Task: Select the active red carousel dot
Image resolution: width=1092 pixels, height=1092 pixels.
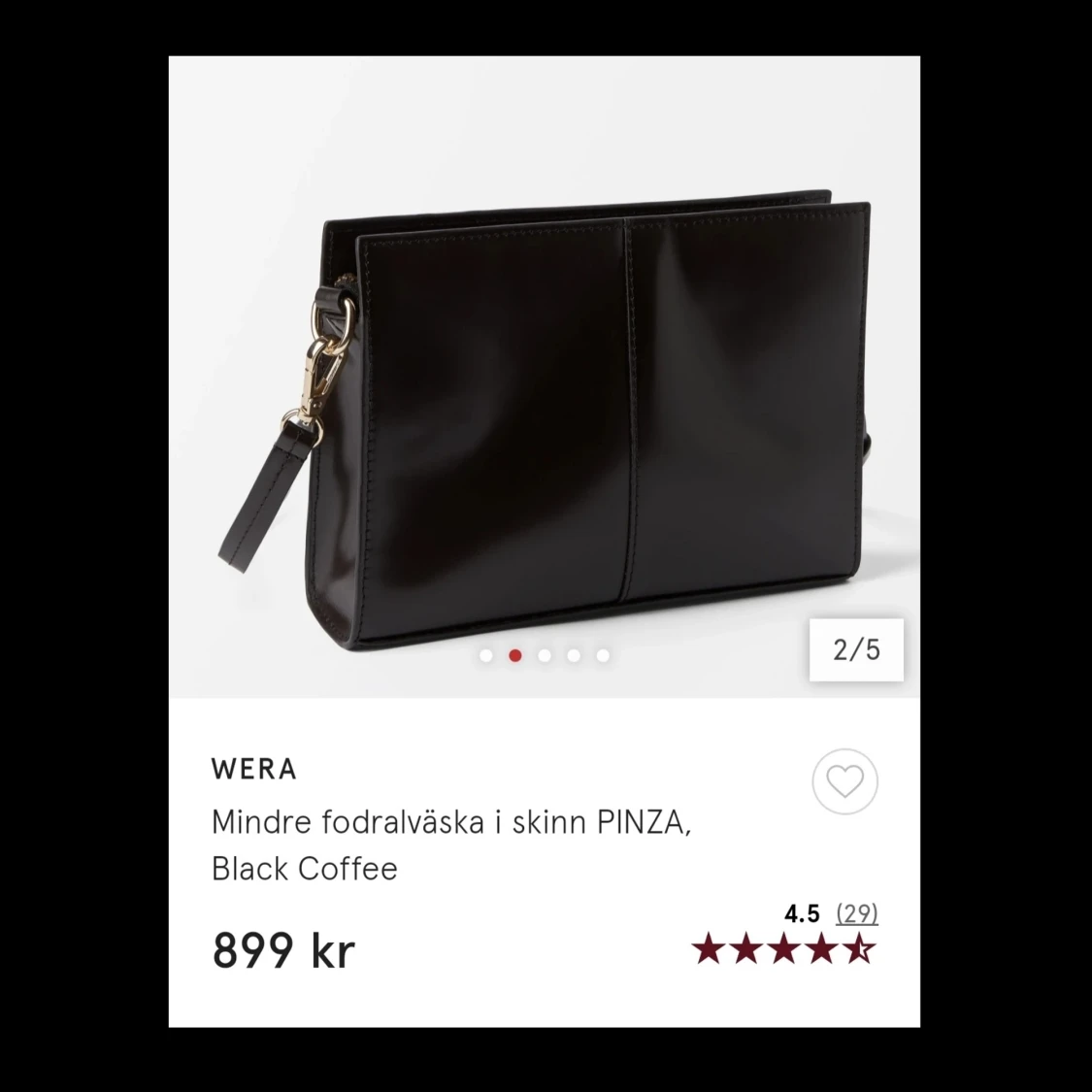Action: (x=515, y=655)
